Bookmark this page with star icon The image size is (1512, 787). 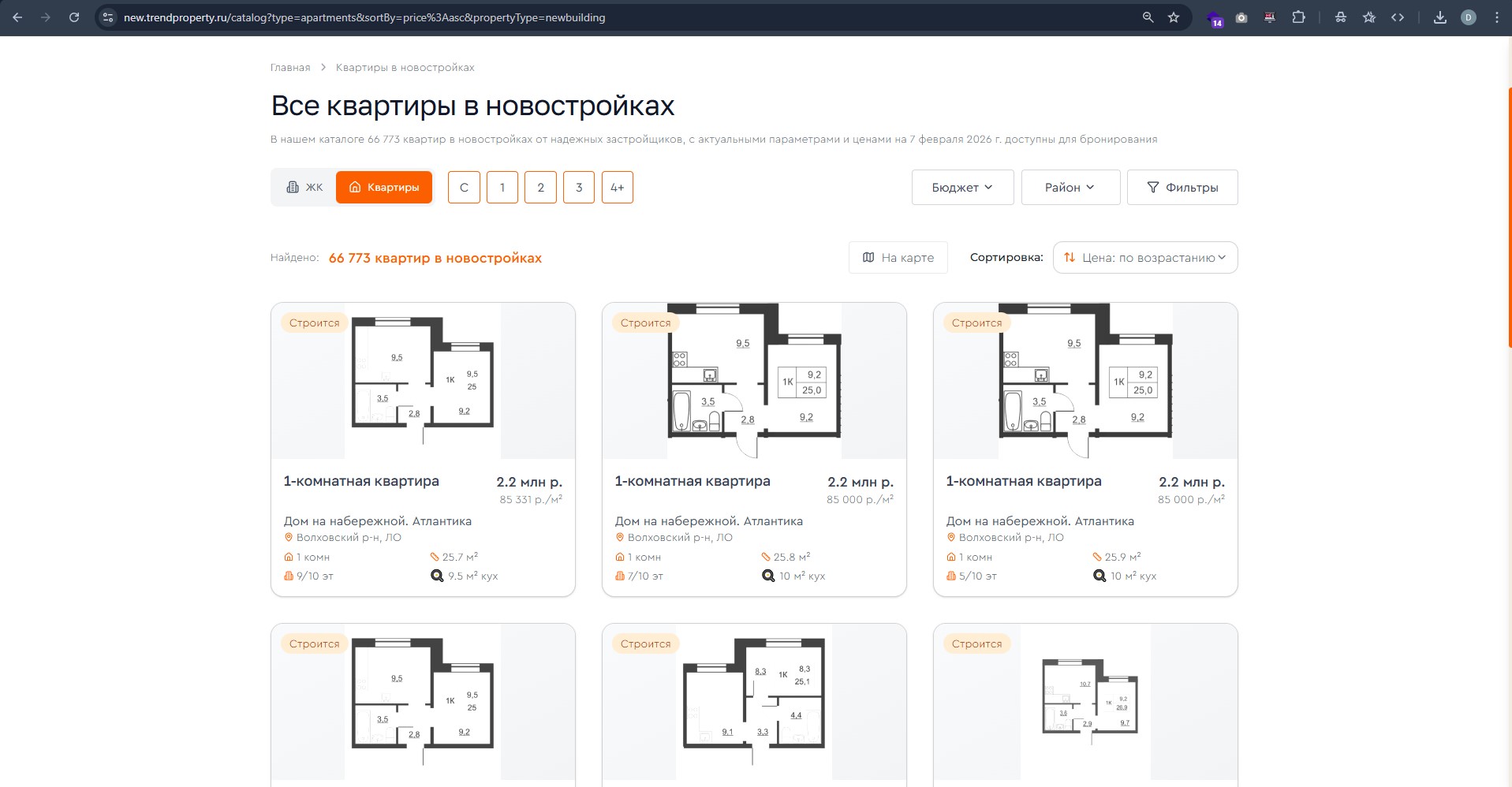[1174, 17]
